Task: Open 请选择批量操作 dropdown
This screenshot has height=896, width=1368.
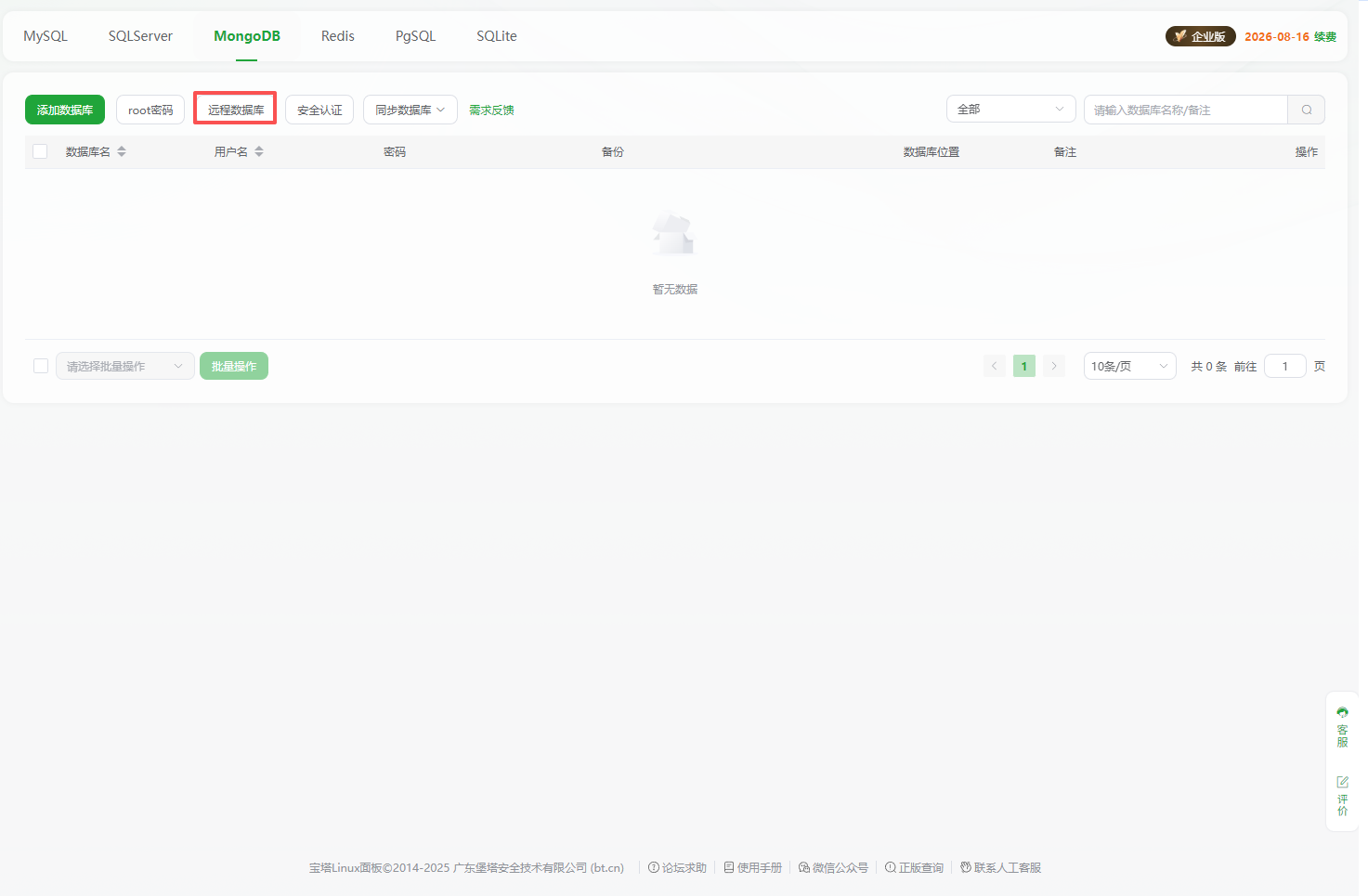Action: click(124, 366)
